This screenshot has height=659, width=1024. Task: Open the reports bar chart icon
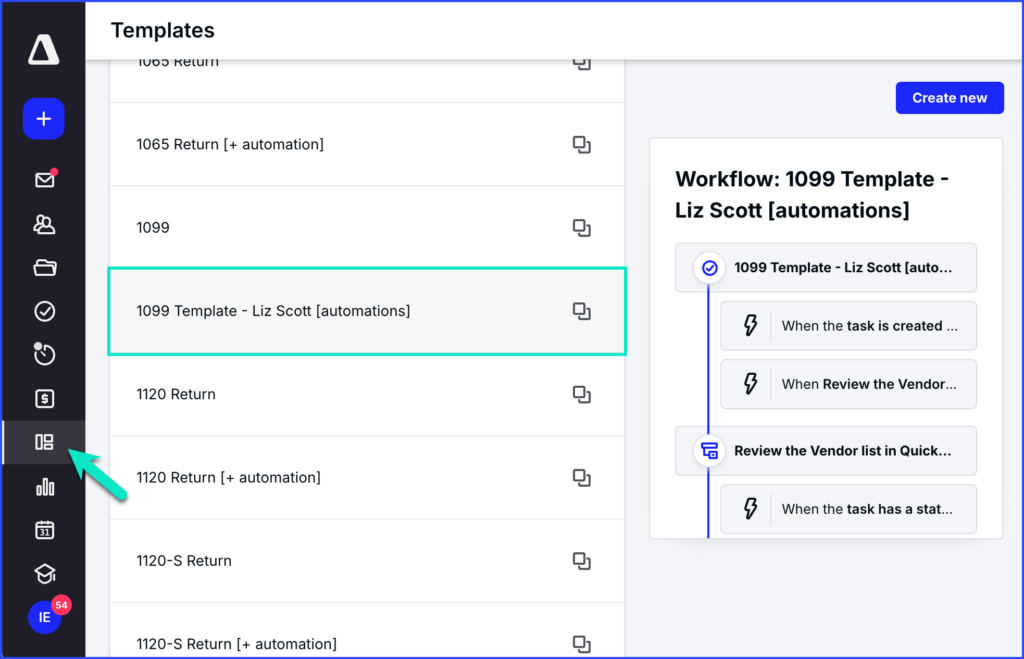(44, 487)
